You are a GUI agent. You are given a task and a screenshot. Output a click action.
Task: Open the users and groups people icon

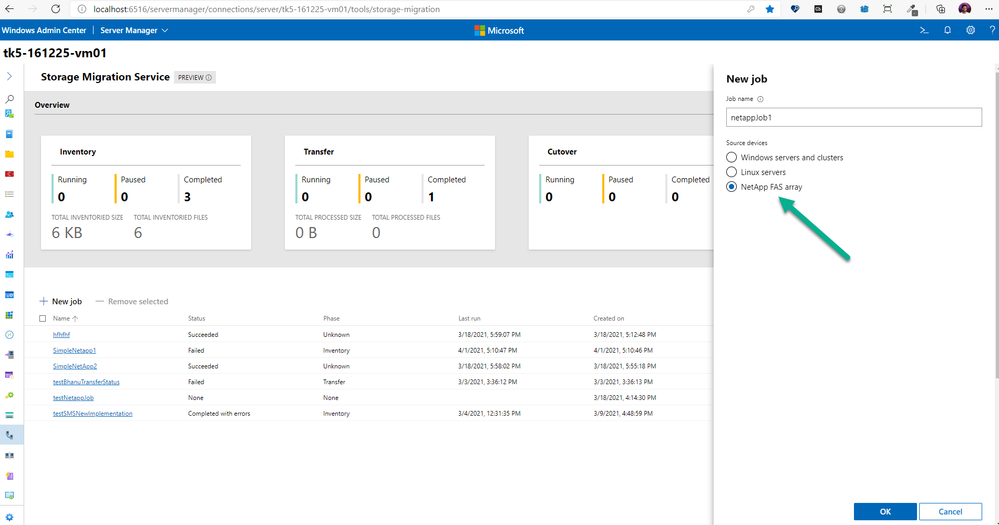pyautogui.click(x=10, y=215)
